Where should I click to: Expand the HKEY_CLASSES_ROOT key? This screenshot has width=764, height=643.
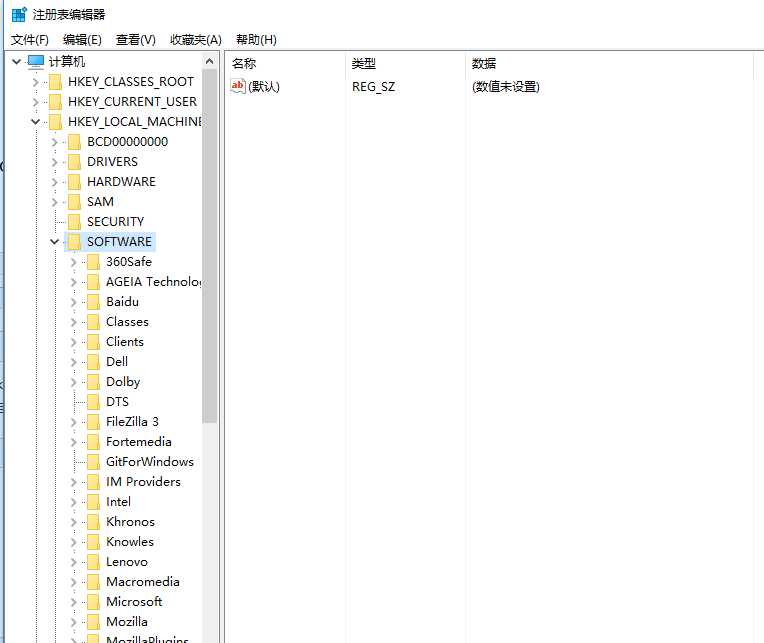(36, 82)
